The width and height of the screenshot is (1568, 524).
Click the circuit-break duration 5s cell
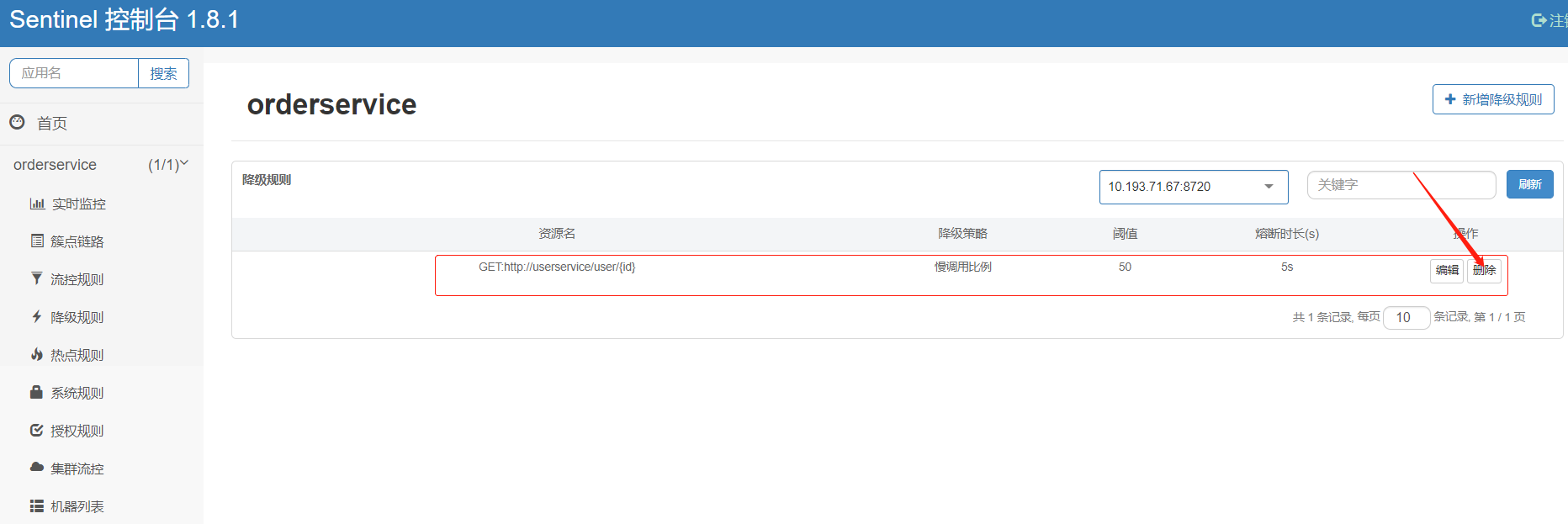[1287, 267]
